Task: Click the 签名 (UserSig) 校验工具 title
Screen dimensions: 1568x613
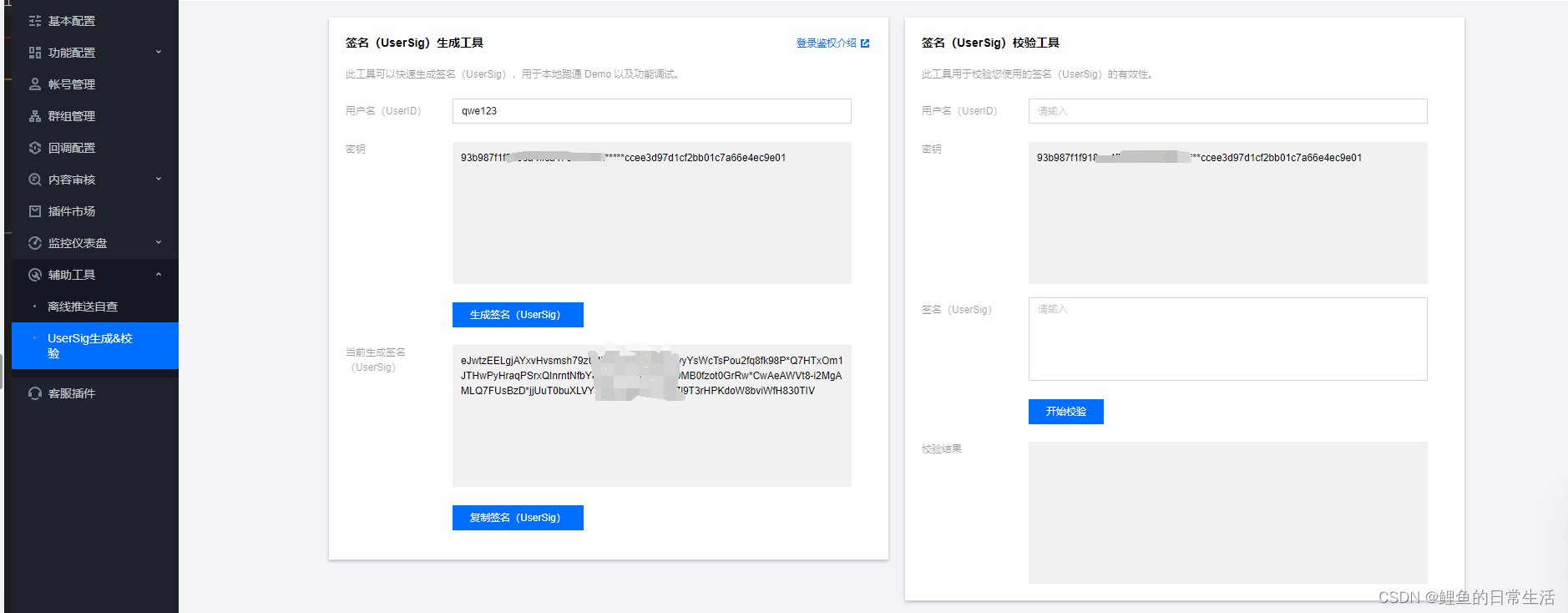Action: point(990,43)
